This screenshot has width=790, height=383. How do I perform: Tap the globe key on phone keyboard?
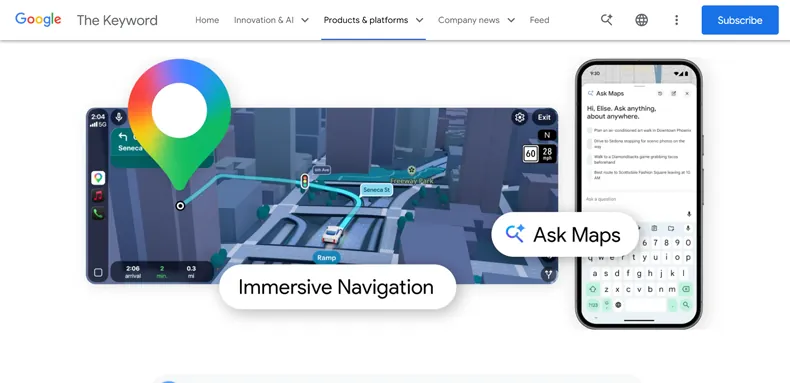(618, 305)
